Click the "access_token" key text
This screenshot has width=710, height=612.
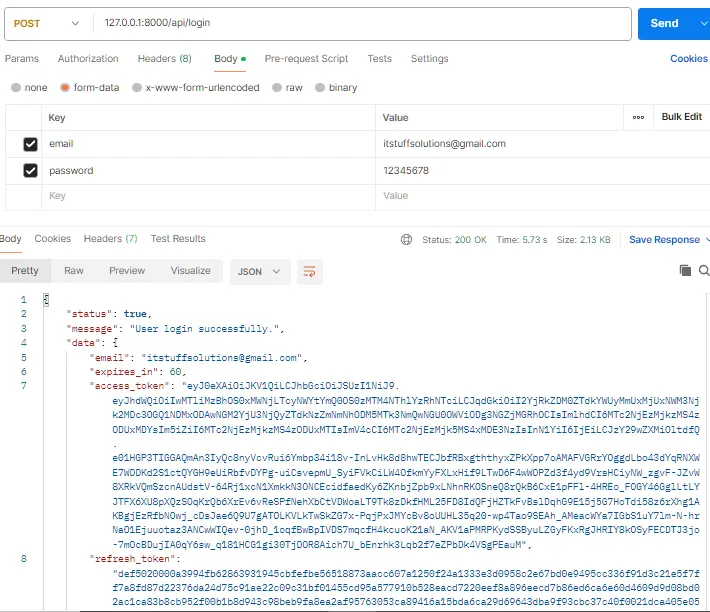click(x=132, y=386)
